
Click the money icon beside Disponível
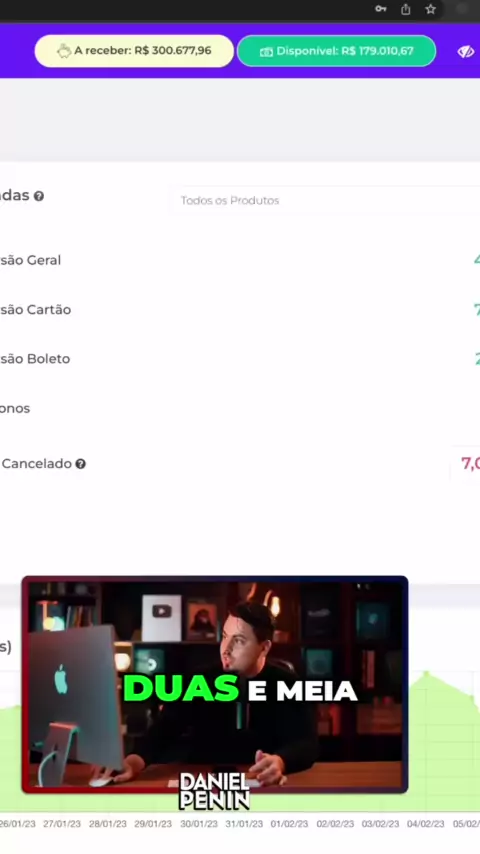(266, 52)
